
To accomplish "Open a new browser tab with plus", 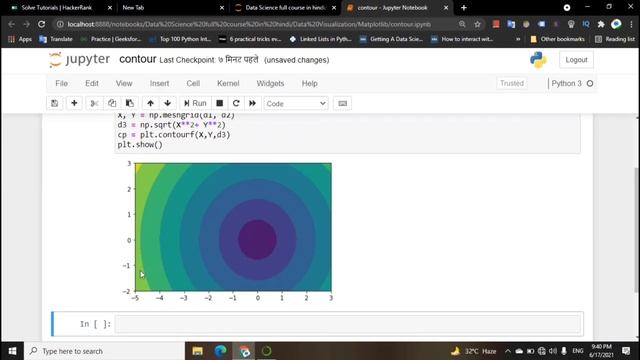I will point(464,7).
